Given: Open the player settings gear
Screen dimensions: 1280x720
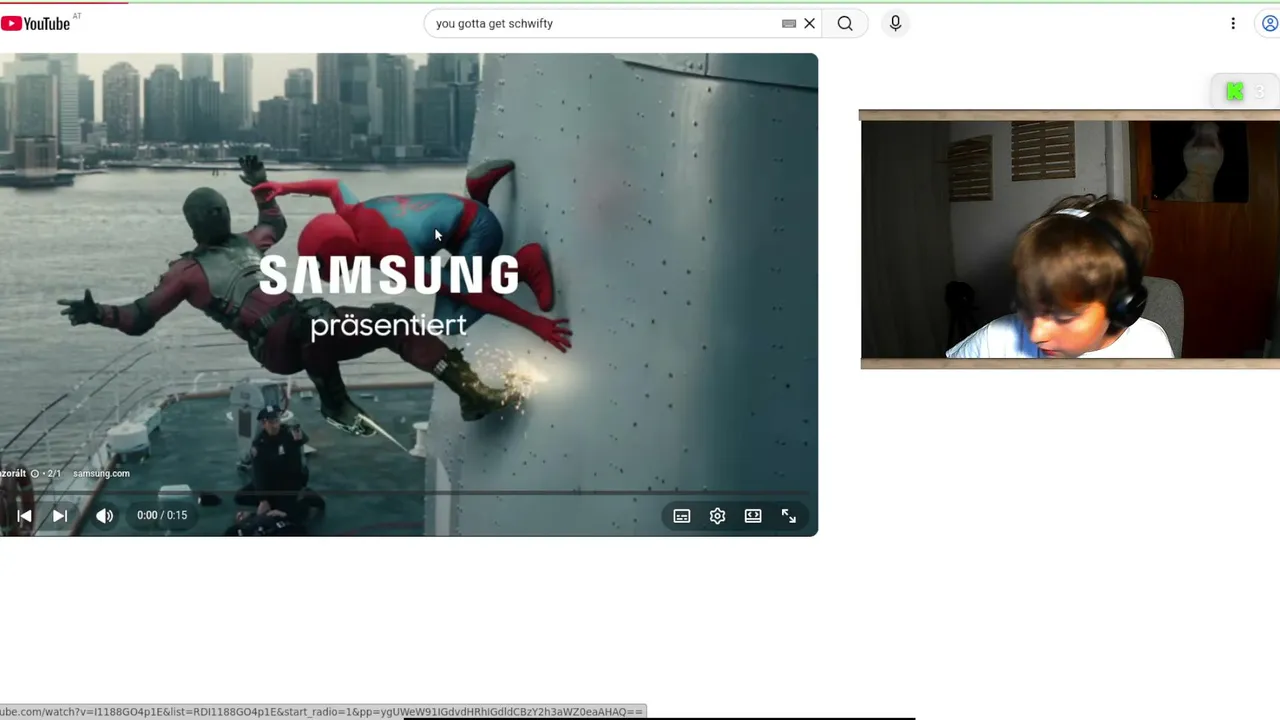Looking at the screenshot, I should 717,516.
